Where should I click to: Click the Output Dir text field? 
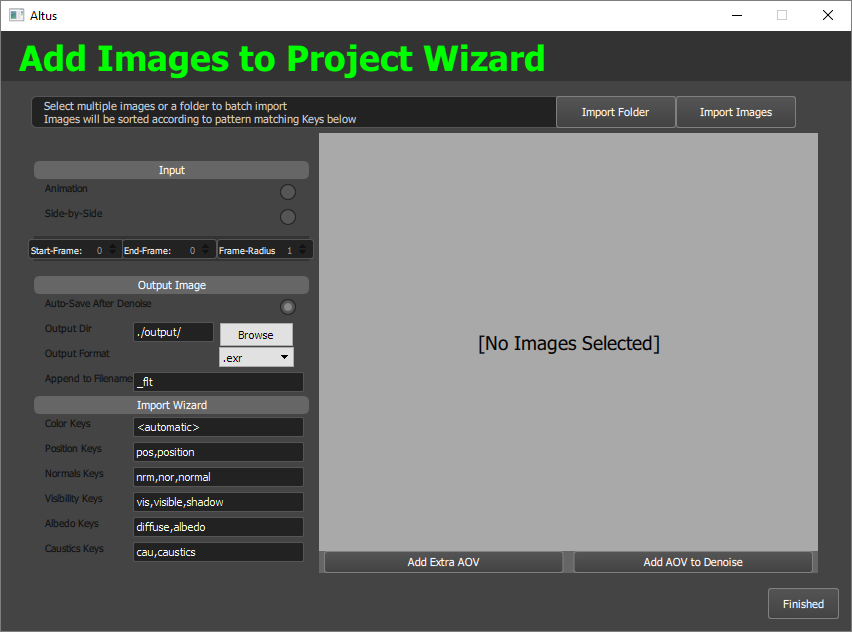tap(173, 332)
